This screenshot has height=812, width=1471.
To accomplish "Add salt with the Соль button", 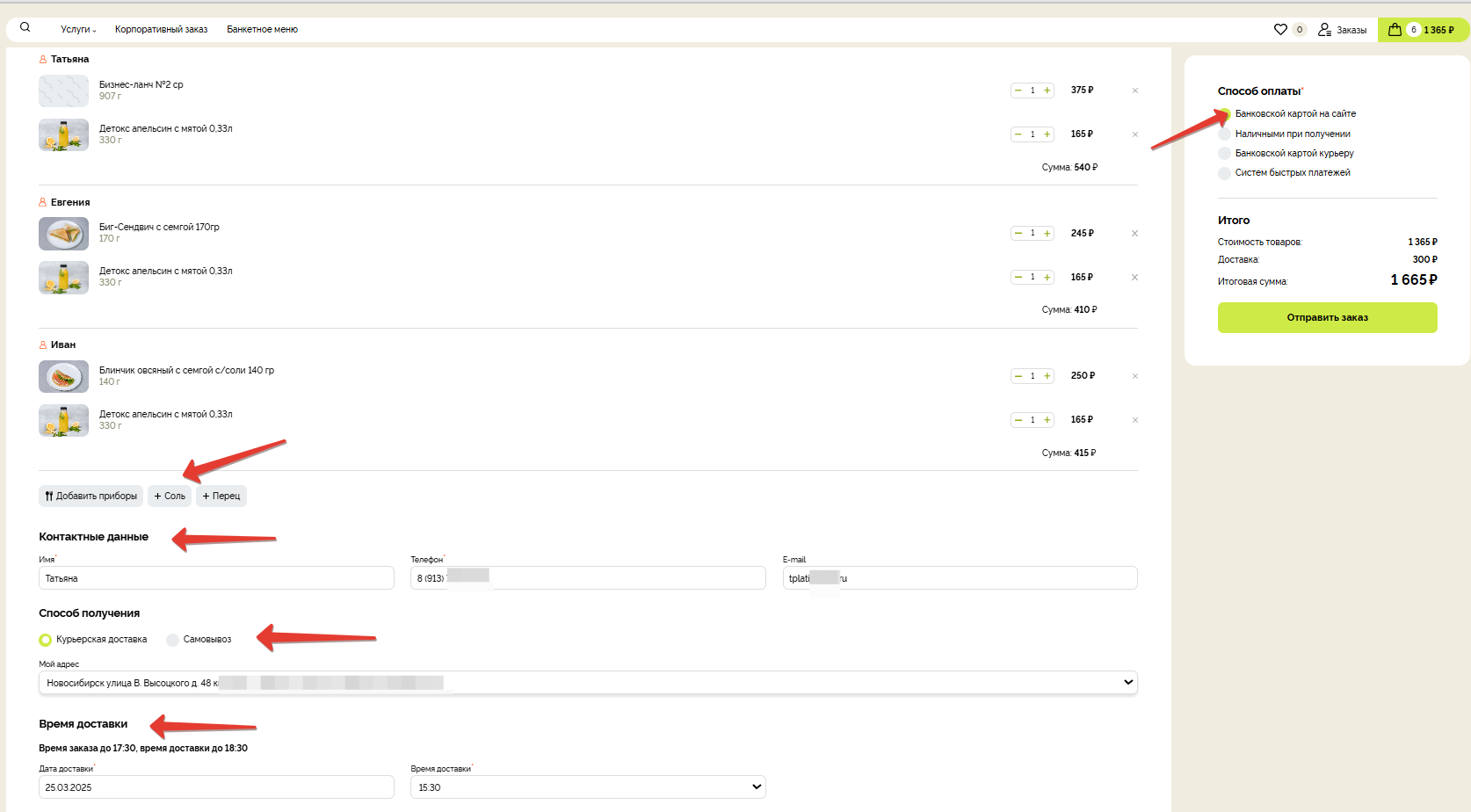I will click(170, 497).
